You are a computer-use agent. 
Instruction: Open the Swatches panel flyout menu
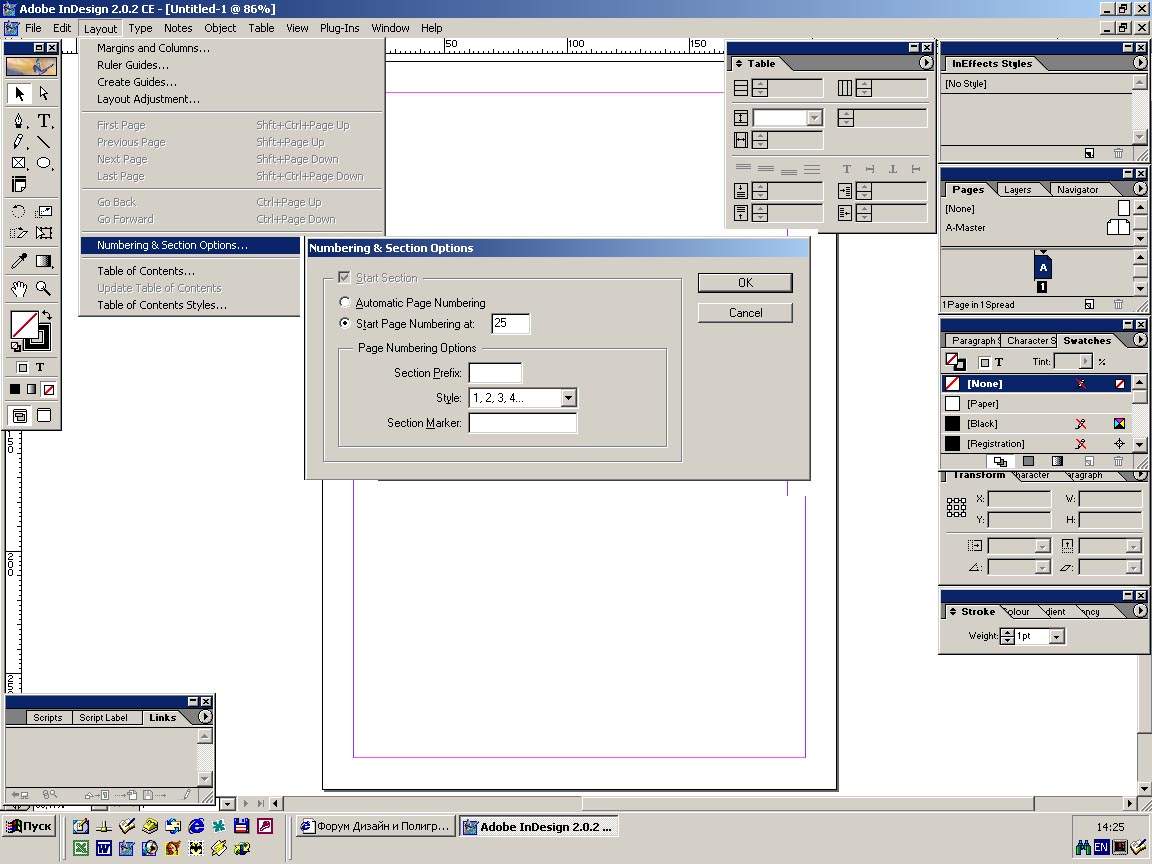pyautogui.click(x=1140, y=340)
